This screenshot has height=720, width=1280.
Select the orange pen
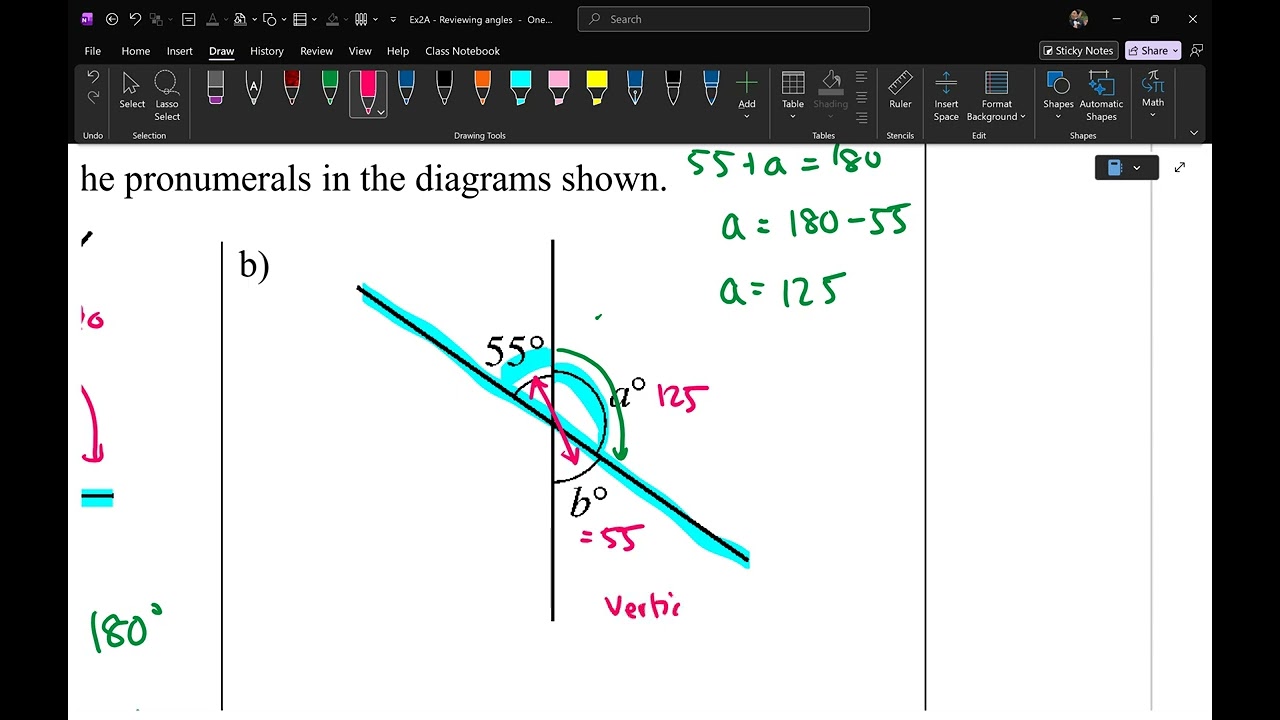pos(482,88)
